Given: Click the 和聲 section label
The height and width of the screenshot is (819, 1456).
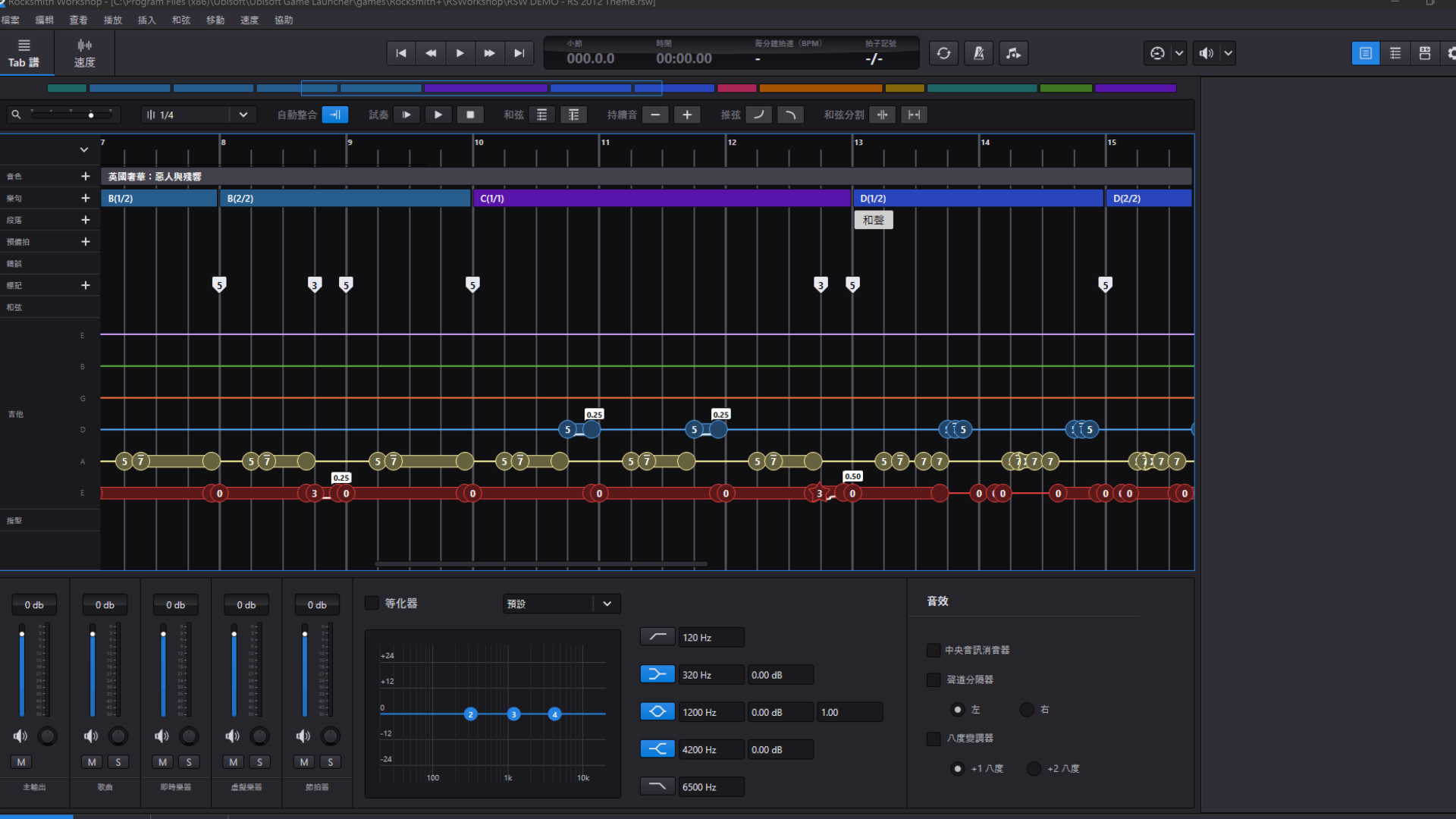Looking at the screenshot, I should pos(874,220).
